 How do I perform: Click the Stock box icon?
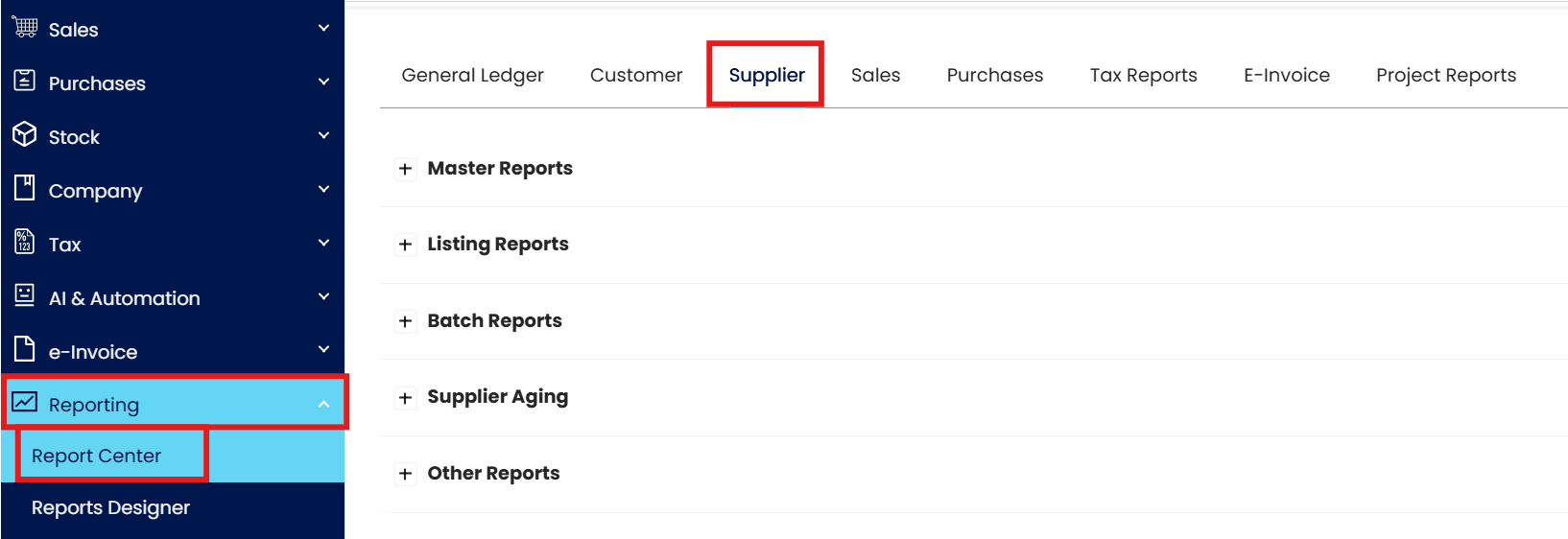point(25,134)
